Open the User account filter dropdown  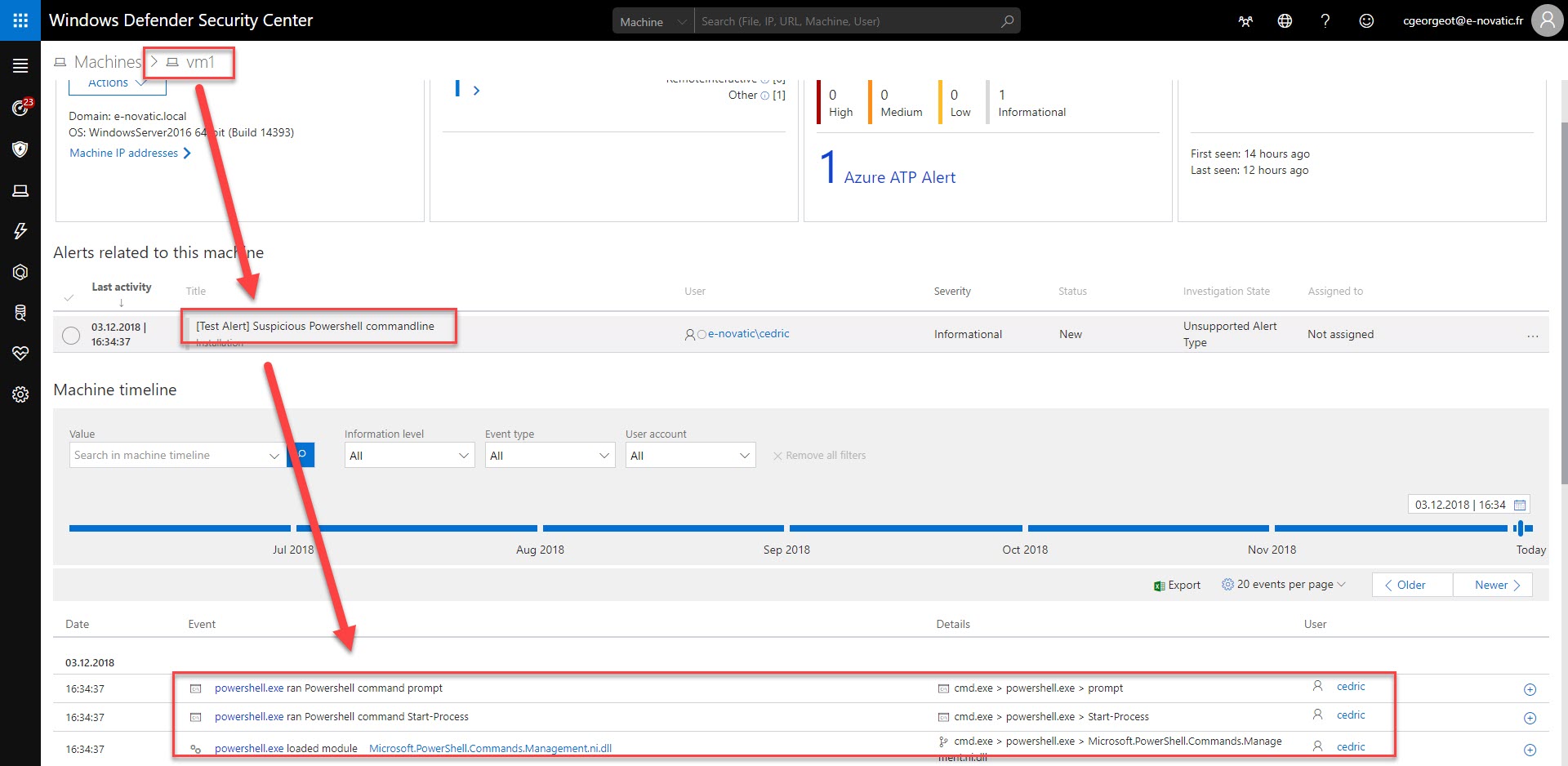[x=690, y=456]
